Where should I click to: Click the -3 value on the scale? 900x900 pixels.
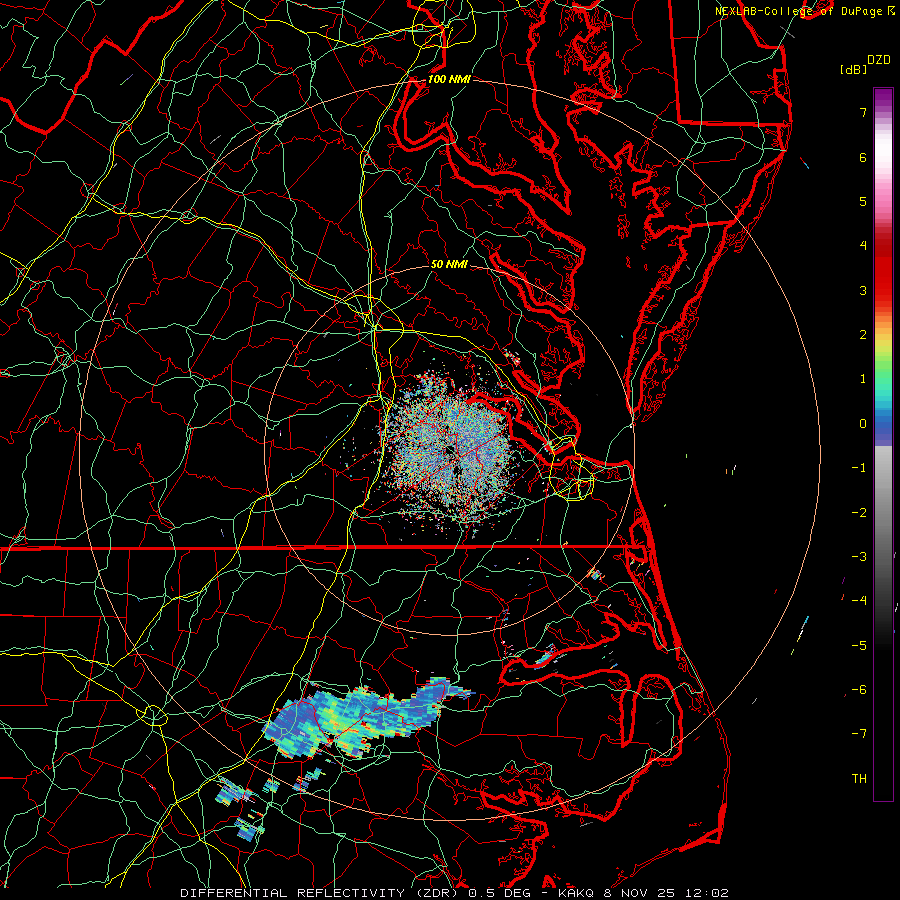click(859, 557)
